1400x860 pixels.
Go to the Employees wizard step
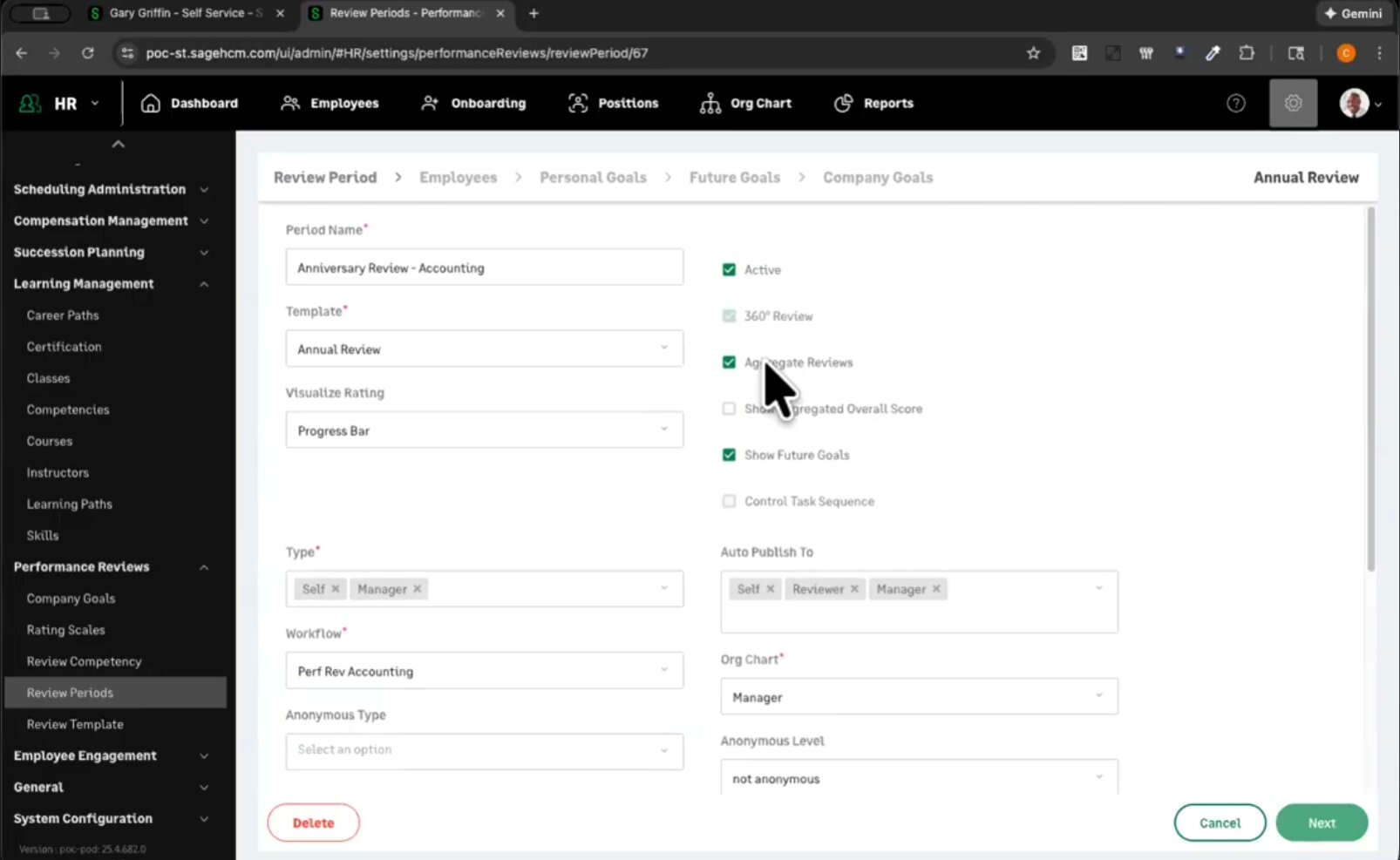coord(458,178)
